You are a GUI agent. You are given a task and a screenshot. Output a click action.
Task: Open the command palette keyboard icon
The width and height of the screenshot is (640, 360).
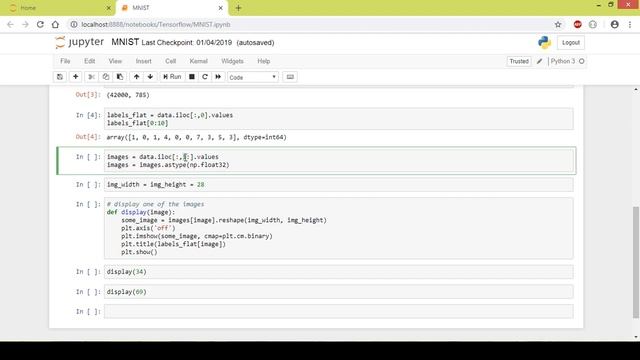290,77
